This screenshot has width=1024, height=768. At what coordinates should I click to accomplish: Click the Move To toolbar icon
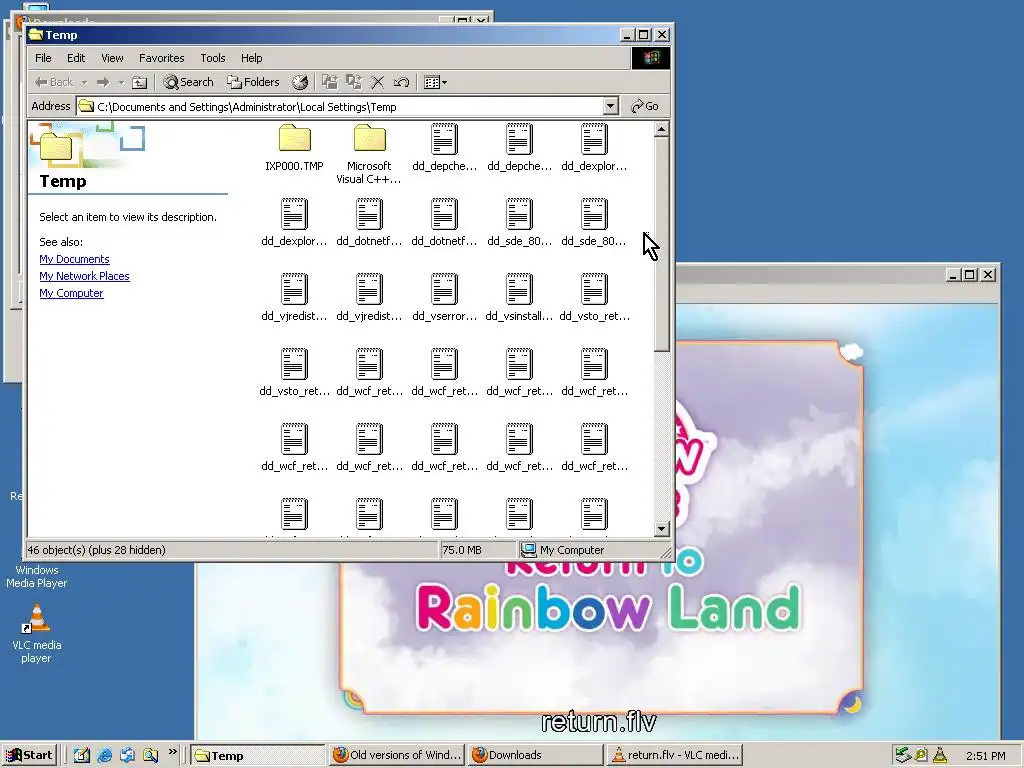330,82
